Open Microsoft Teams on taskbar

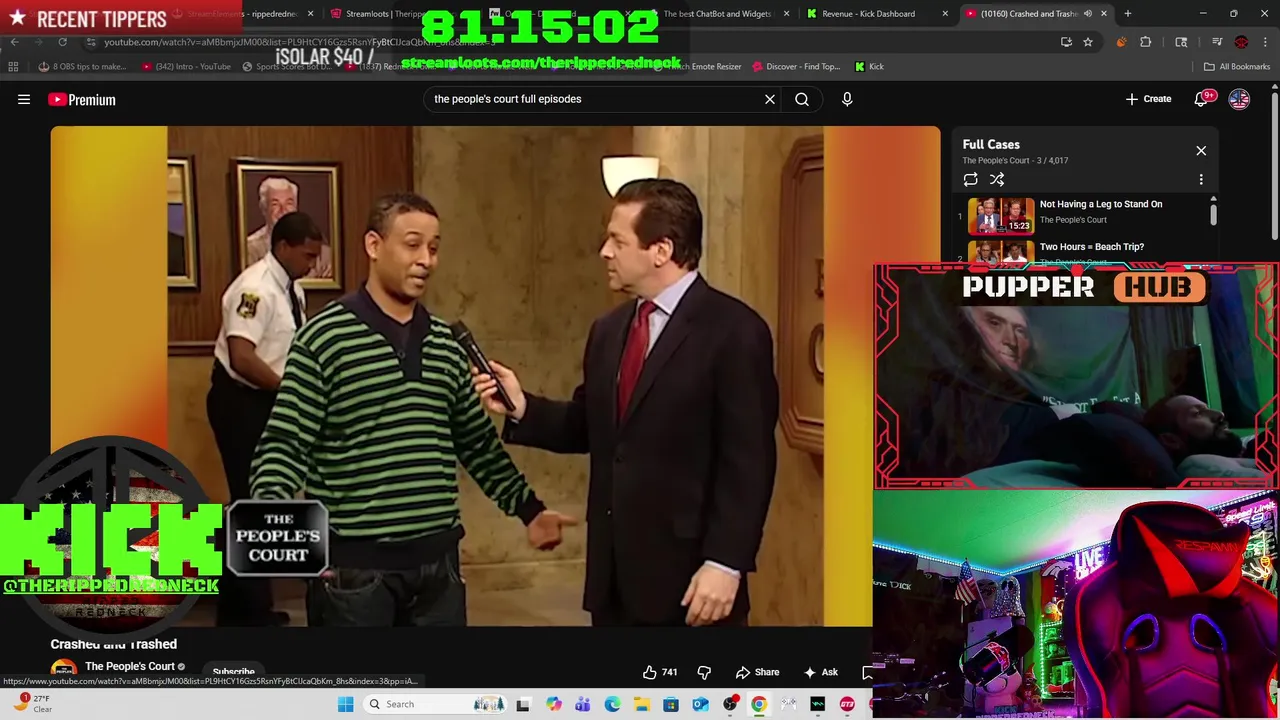(582, 704)
